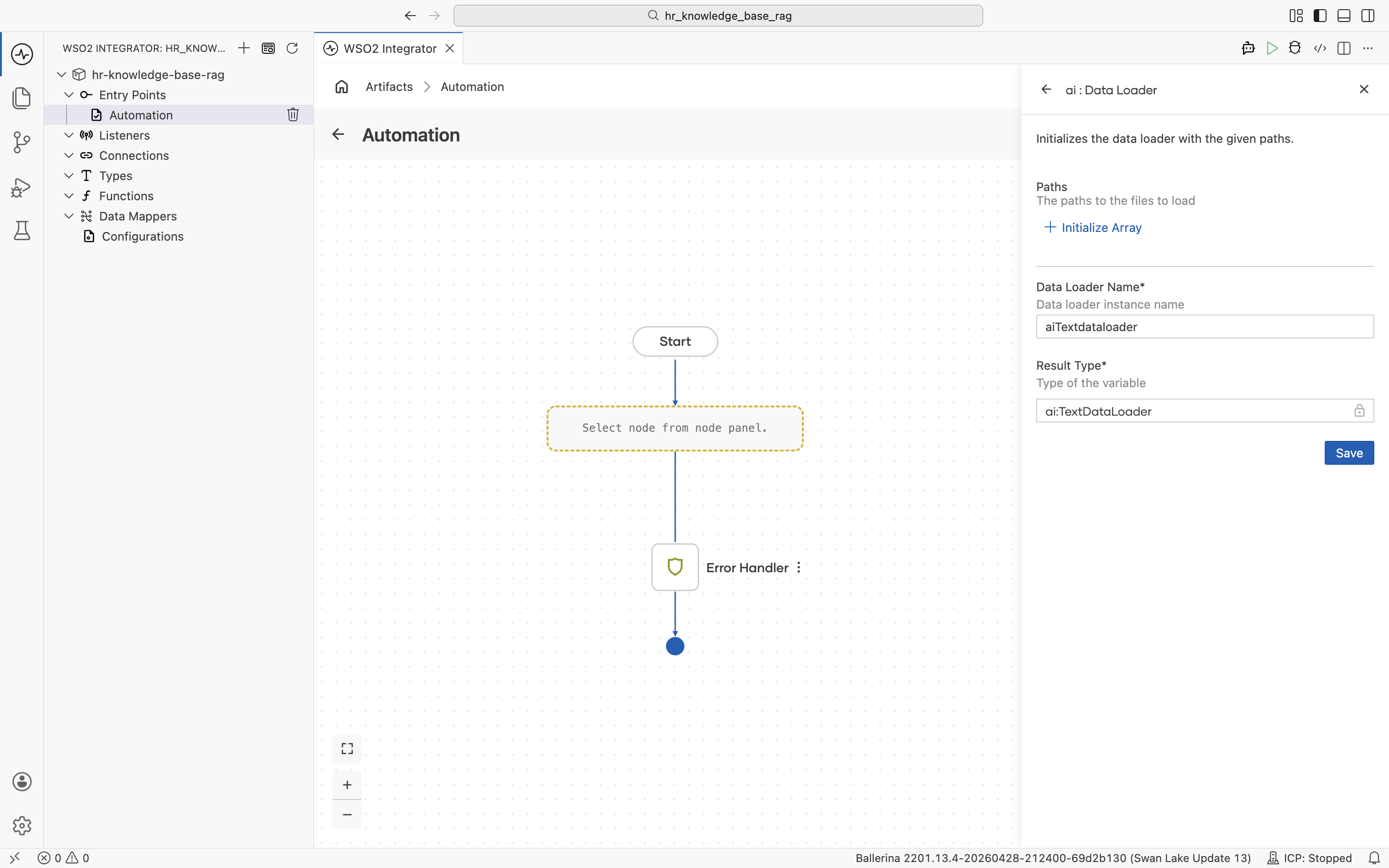Image resolution: width=1389 pixels, height=868 pixels.
Task: Click the back arrow in Data Loader panel
Action: point(1046,90)
